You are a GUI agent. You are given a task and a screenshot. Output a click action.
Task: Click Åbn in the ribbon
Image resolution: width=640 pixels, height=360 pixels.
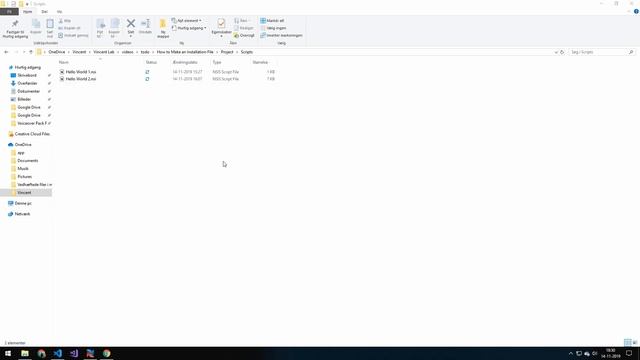[x=242, y=20]
